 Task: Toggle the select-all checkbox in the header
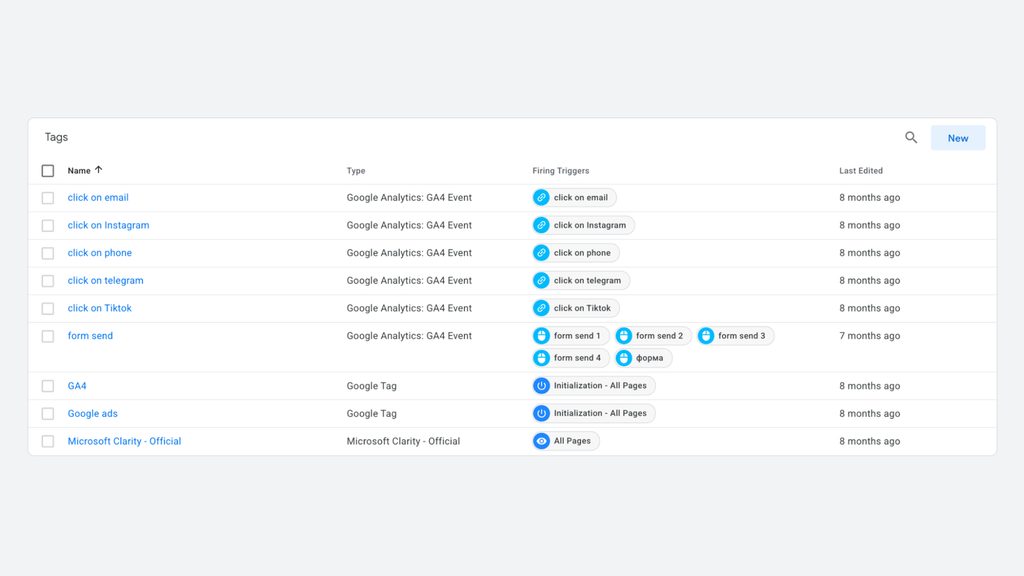click(48, 170)
